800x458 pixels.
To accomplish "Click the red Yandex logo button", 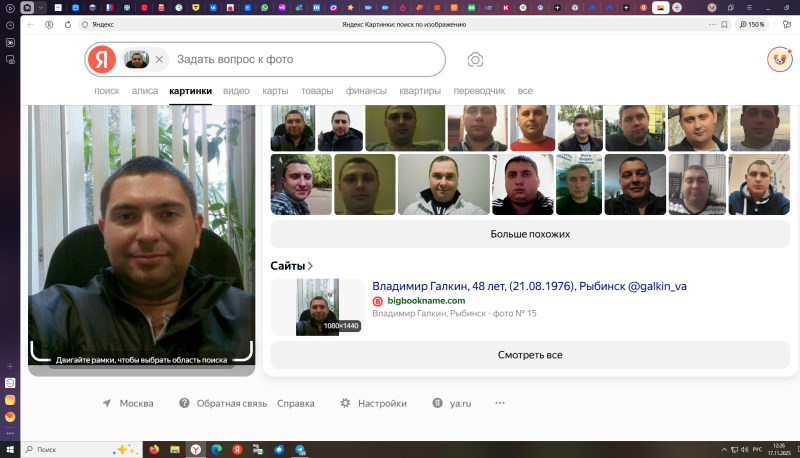I will click(101, 60).
